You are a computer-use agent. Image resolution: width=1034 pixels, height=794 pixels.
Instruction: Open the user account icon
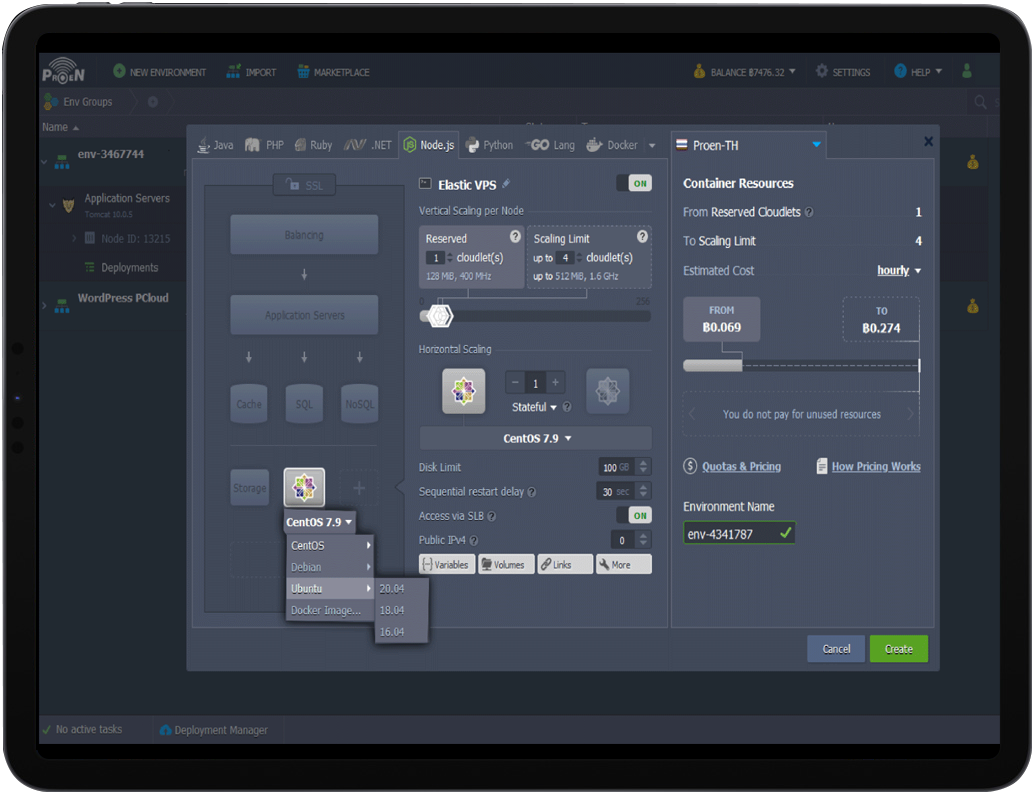click(967, 71)
